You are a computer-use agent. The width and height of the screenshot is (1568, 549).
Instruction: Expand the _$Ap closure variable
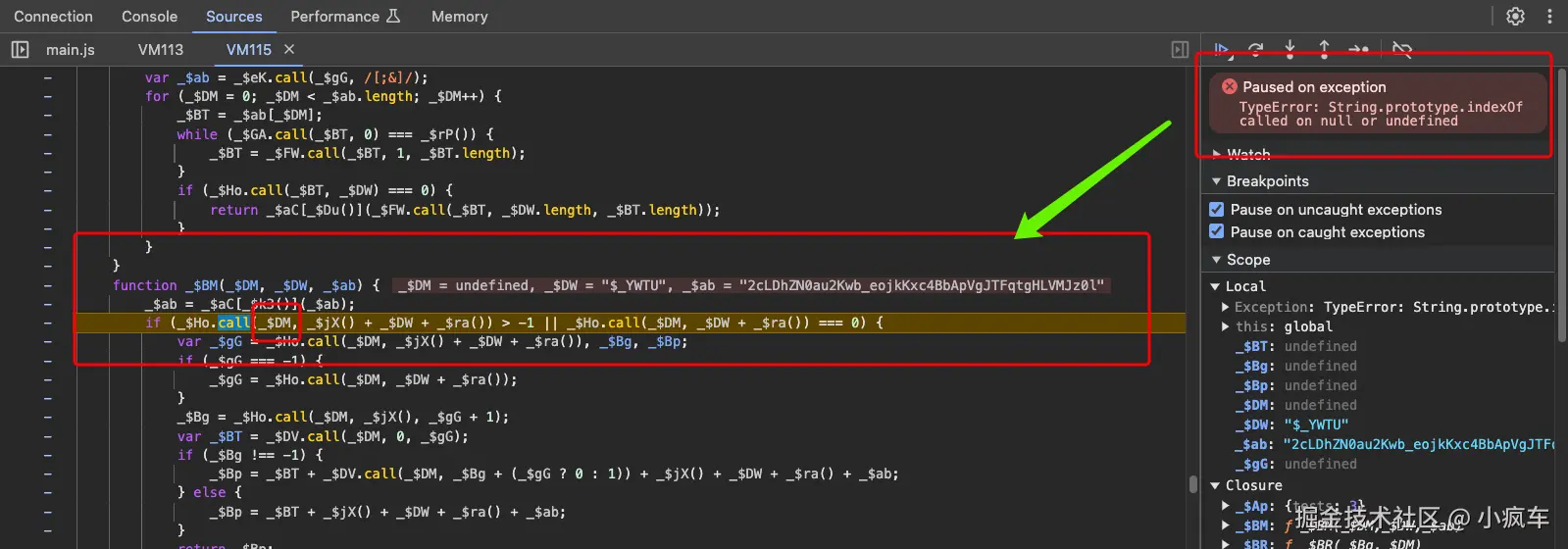click(1226, 506)
